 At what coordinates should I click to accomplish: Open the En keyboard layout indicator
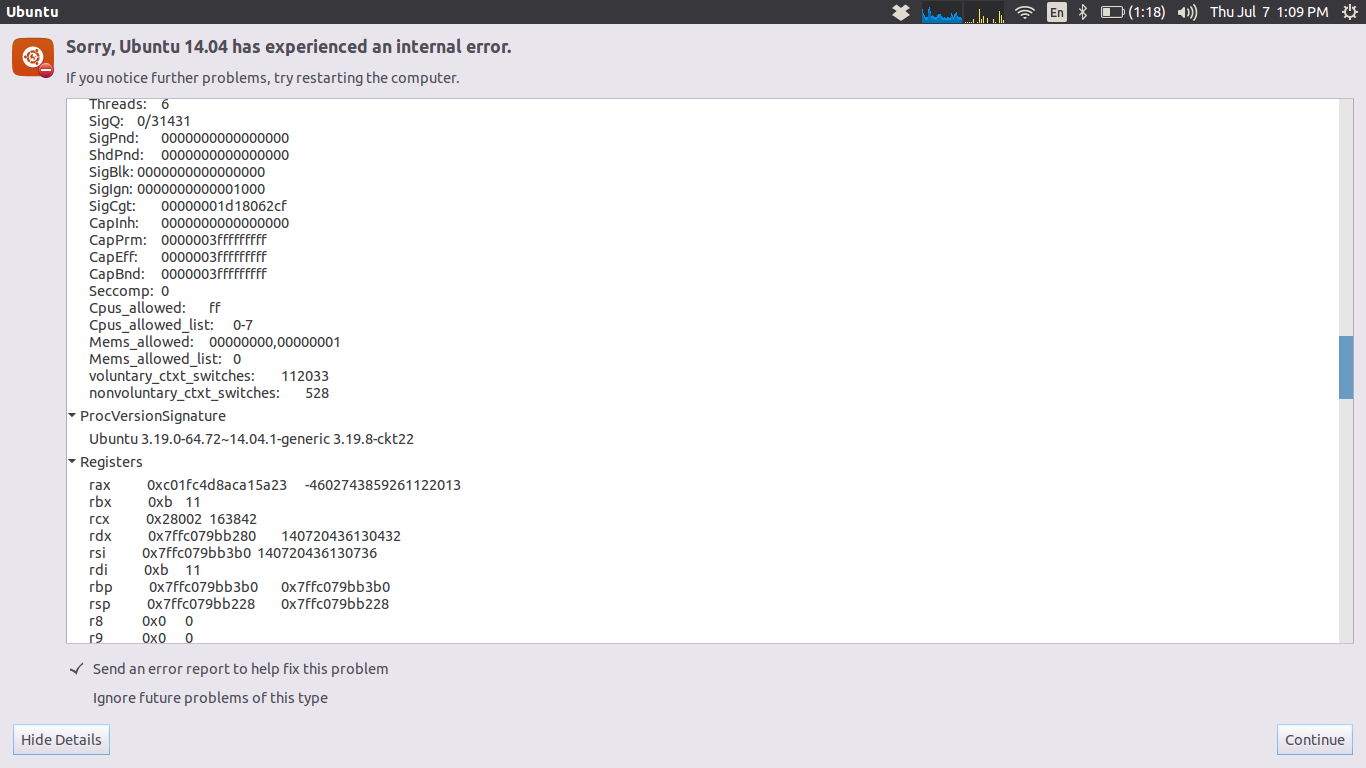tap(1057, 12)
